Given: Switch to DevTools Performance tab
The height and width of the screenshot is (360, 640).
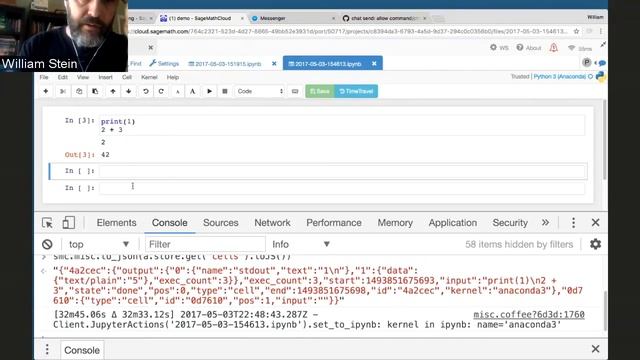Looking at the screenshot, I should (x=334, y=223).
